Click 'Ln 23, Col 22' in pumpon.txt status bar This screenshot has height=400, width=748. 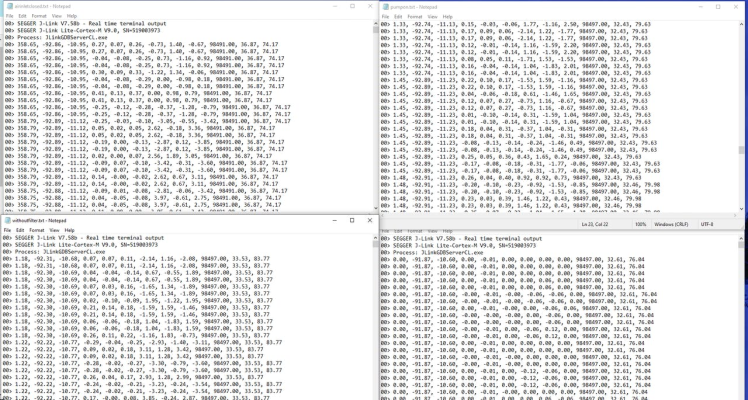pos(594,224)
